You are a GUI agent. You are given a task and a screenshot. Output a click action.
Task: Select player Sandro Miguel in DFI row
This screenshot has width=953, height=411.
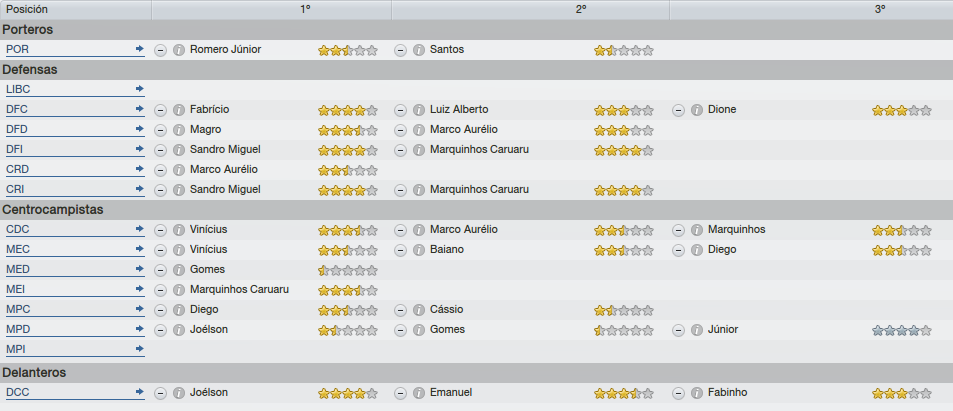coord(225,149)
